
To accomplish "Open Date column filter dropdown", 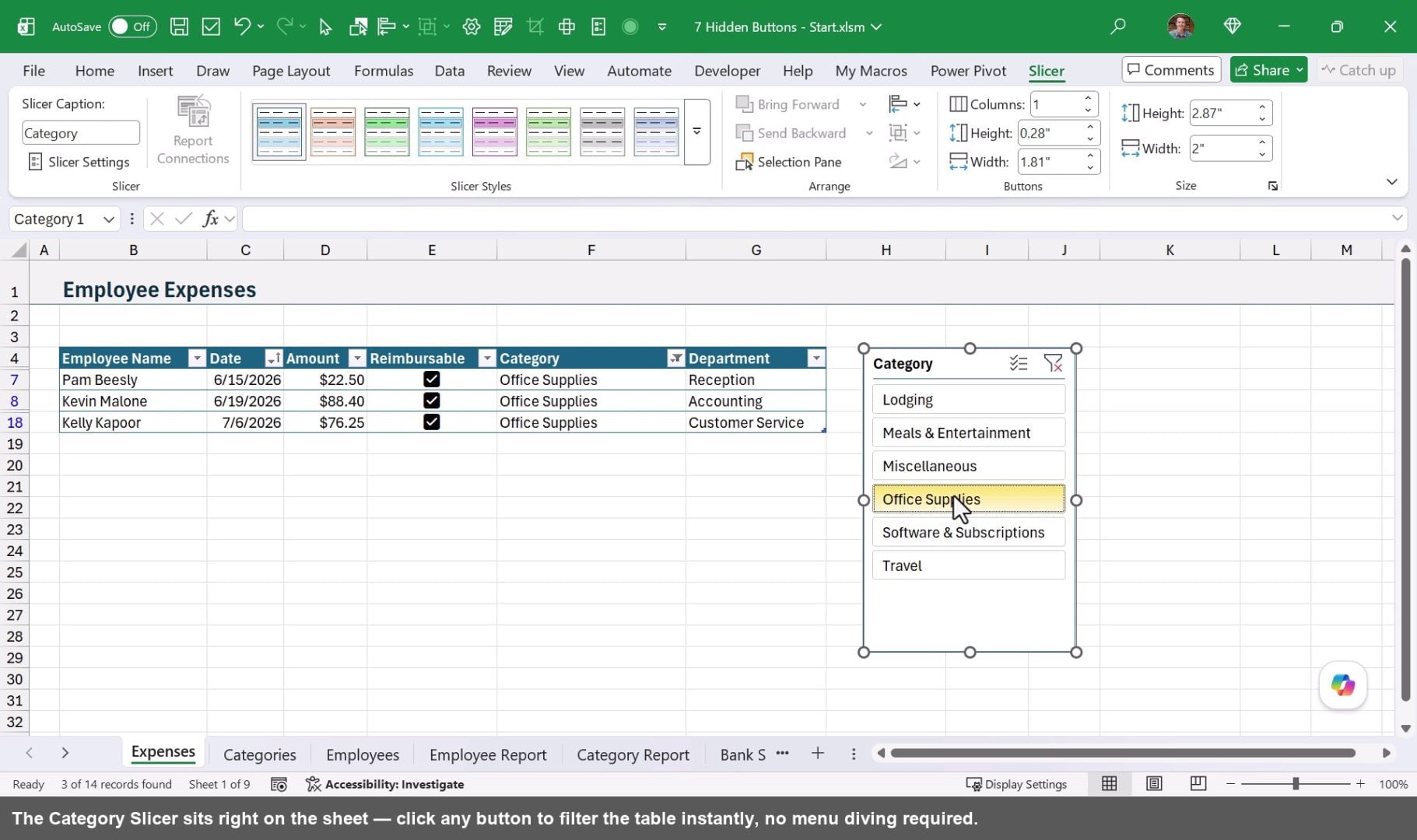I will click(273, 358).
